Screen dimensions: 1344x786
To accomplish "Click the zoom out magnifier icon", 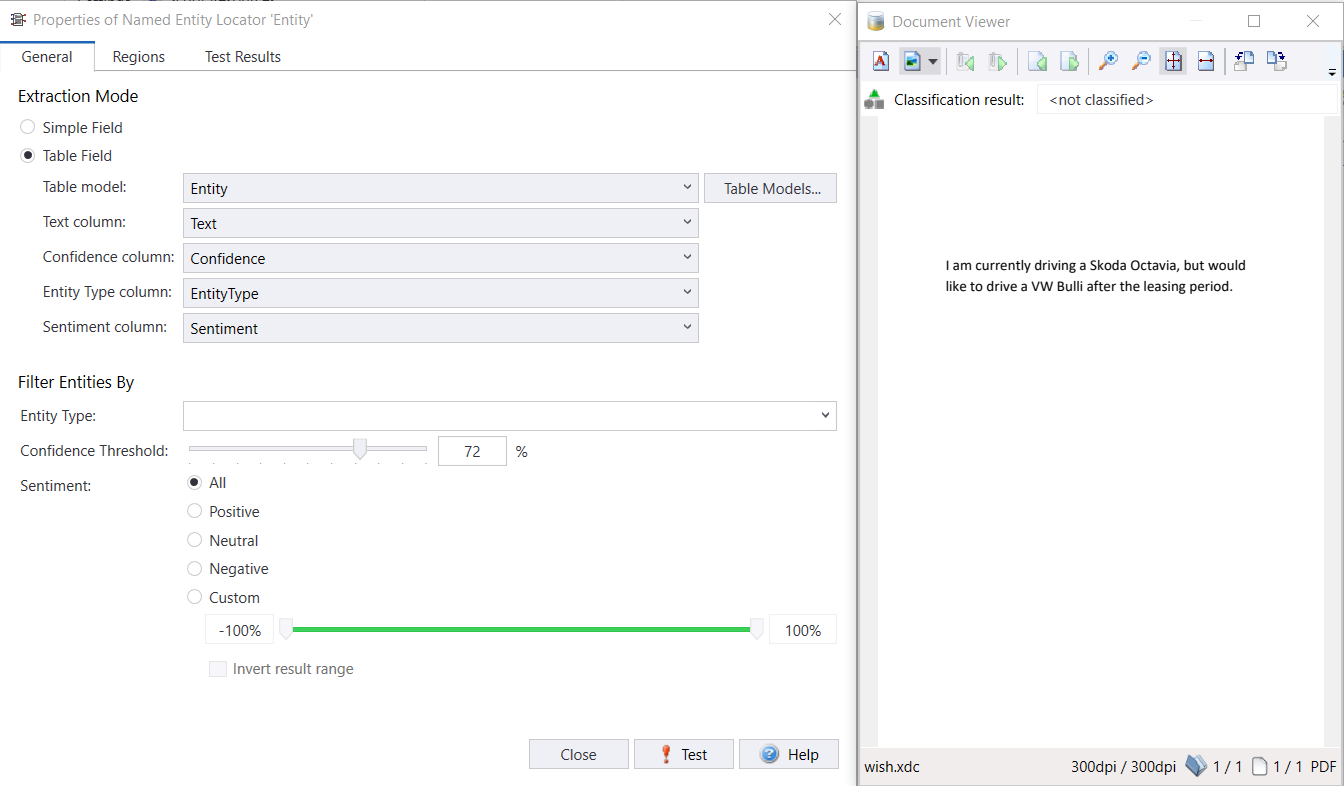I will coord(1141,62).
